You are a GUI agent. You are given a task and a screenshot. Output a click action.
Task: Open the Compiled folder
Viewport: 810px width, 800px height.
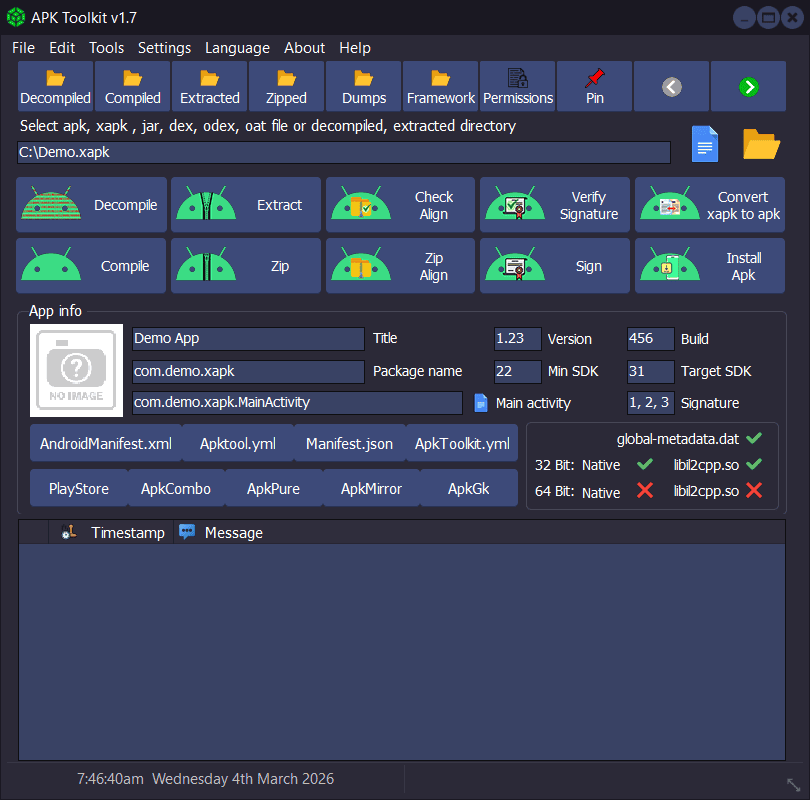click(132, 86)
